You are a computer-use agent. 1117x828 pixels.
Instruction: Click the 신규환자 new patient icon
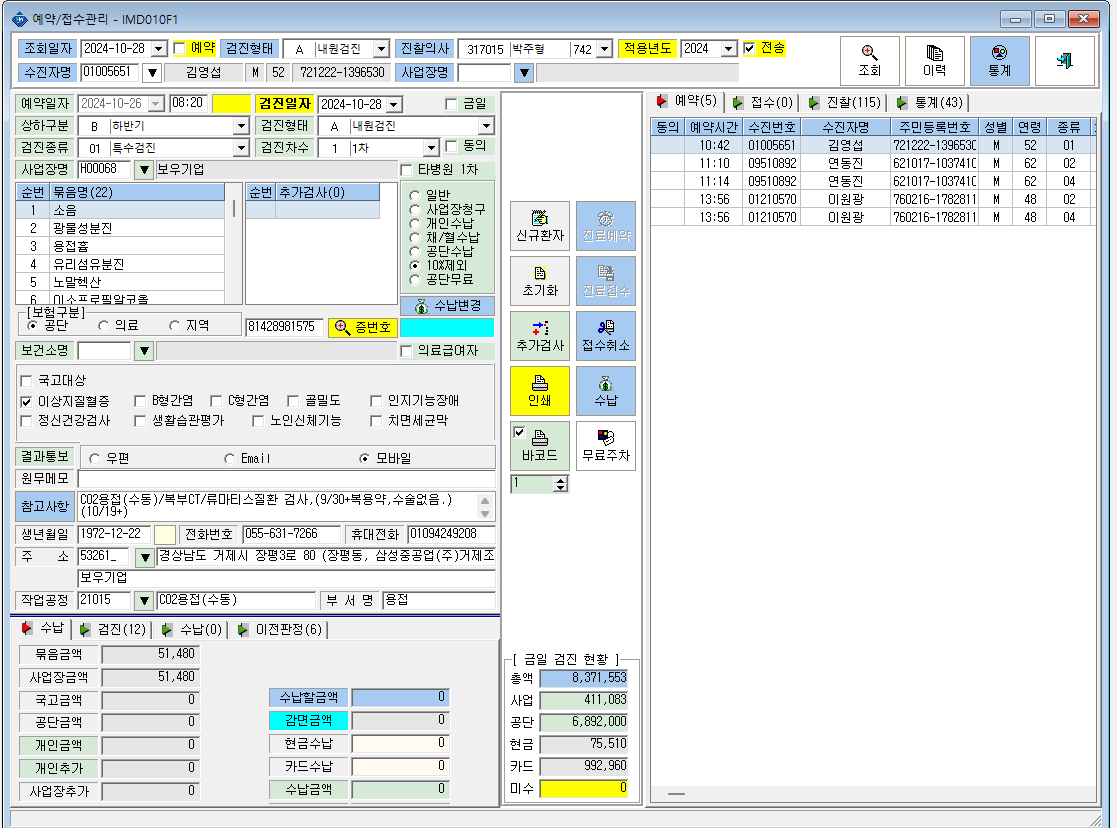[x=539, y=226]
